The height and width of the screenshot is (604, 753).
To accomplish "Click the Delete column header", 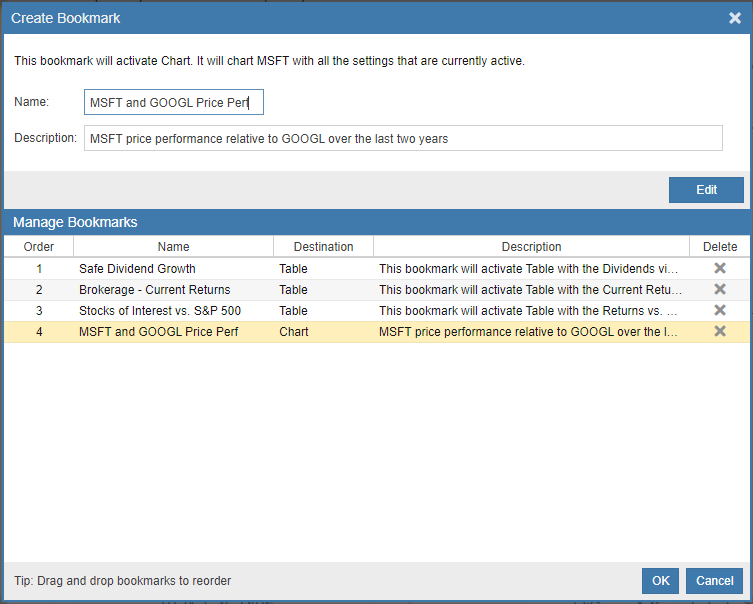I will 720,246.
